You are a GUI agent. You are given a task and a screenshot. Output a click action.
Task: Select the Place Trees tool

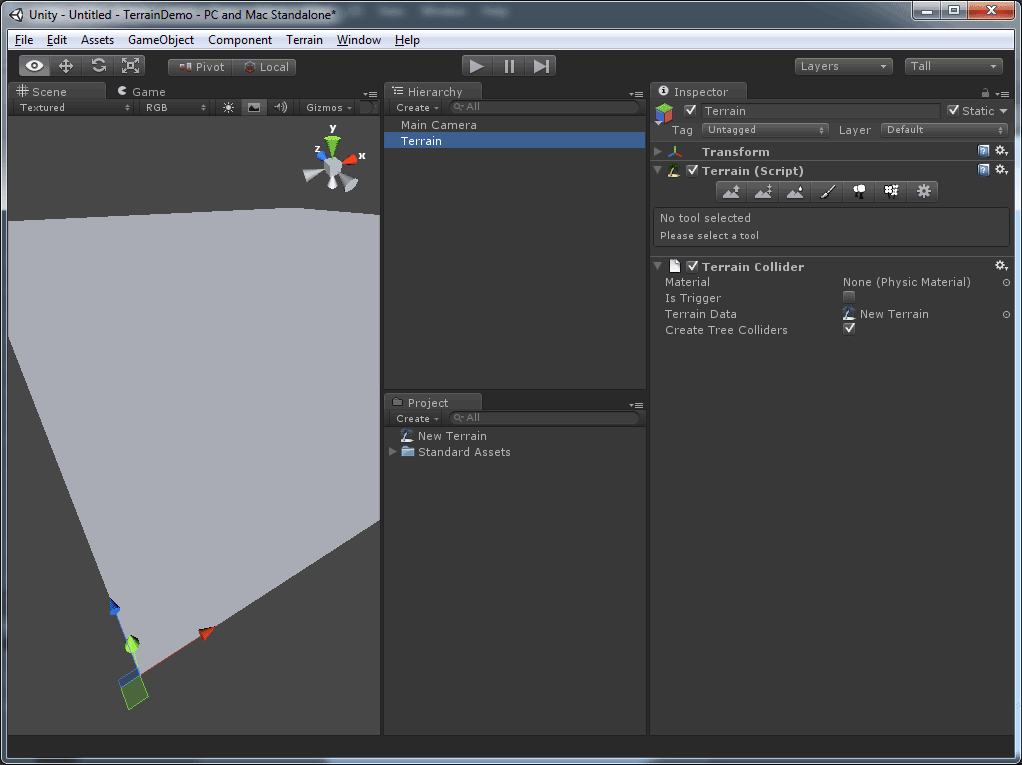click(859, 191)
